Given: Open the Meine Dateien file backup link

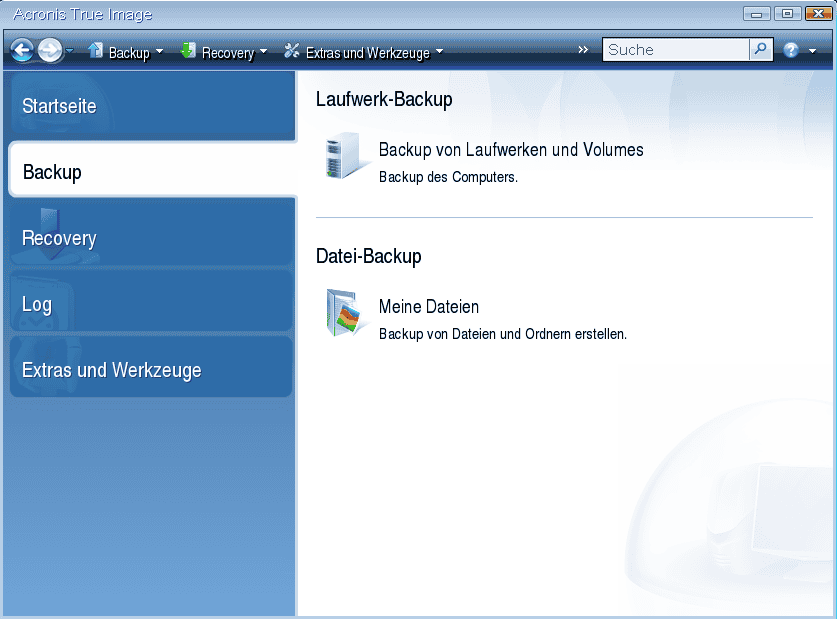Looking at the screenshot, I should coord(429,307).
